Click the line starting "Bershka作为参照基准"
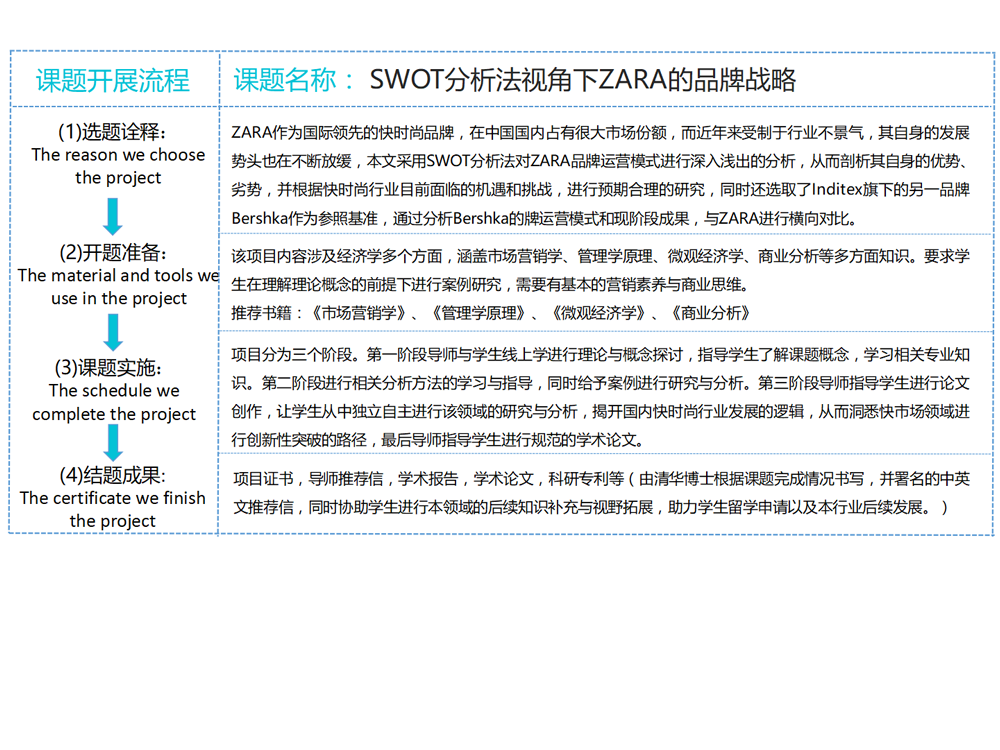This screenshot has width=1000, height=750. pyautogui.click(x=543, y=219)
